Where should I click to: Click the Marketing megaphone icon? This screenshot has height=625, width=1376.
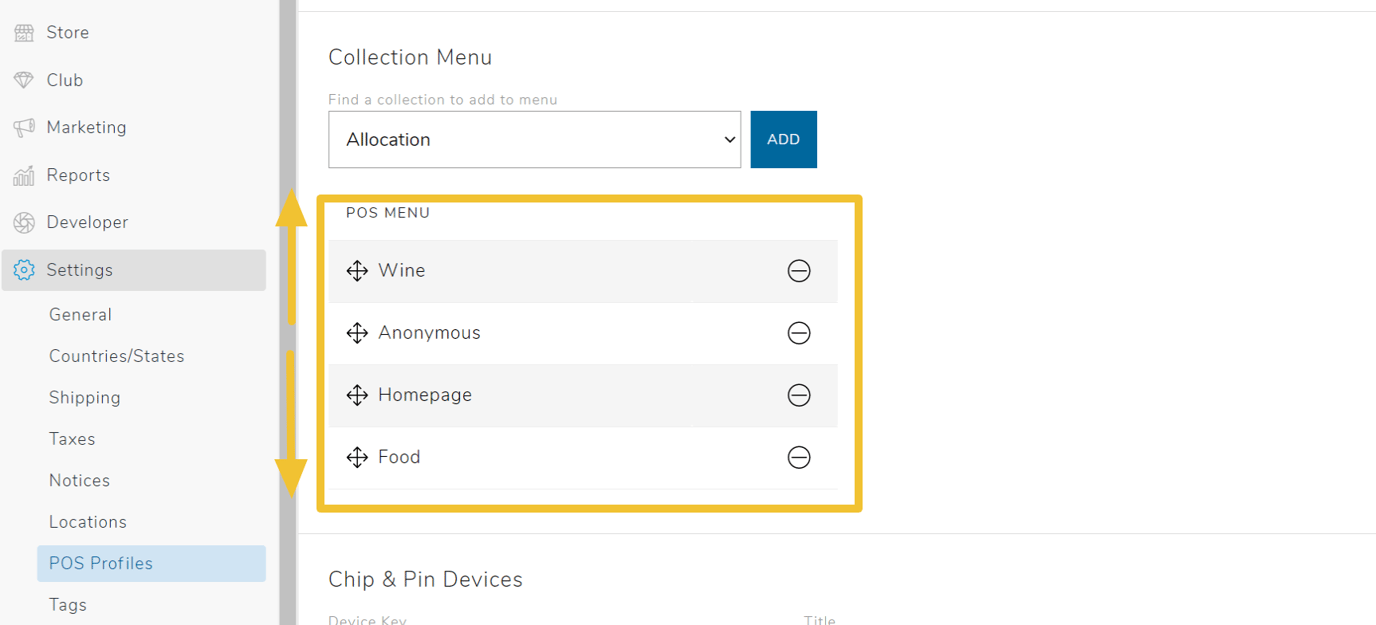22,127
